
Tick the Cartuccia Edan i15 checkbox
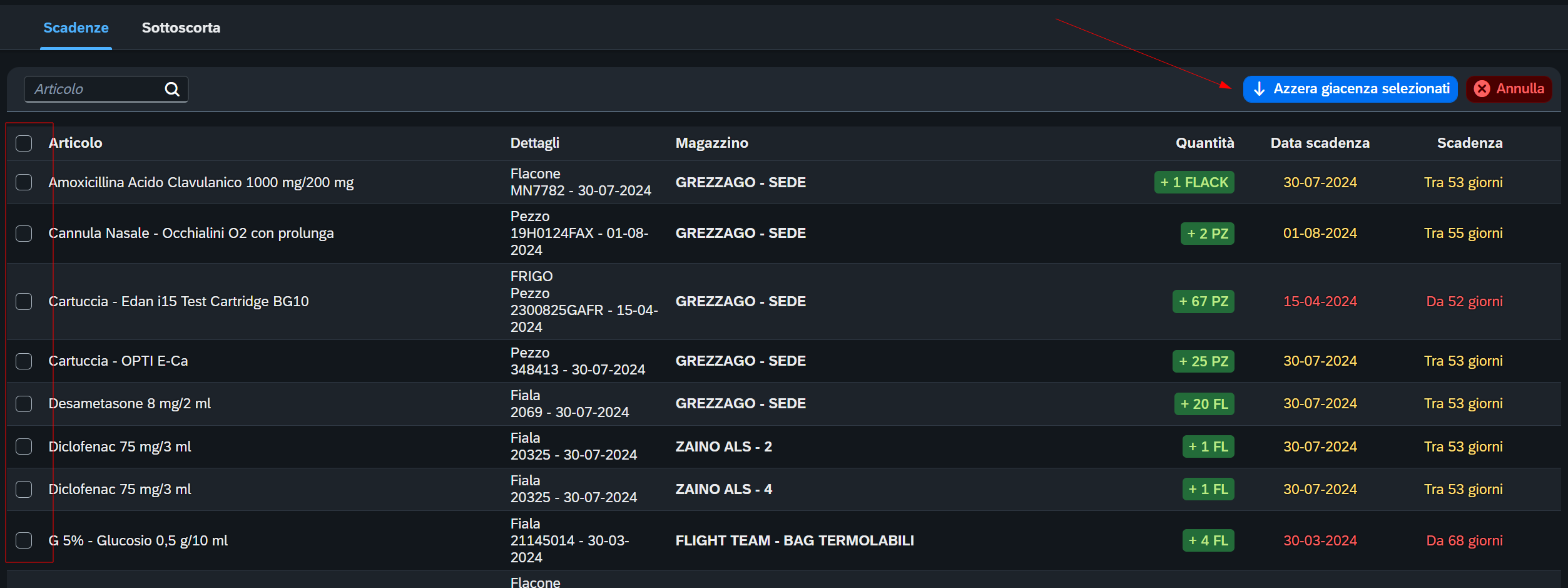click(24, 301)
